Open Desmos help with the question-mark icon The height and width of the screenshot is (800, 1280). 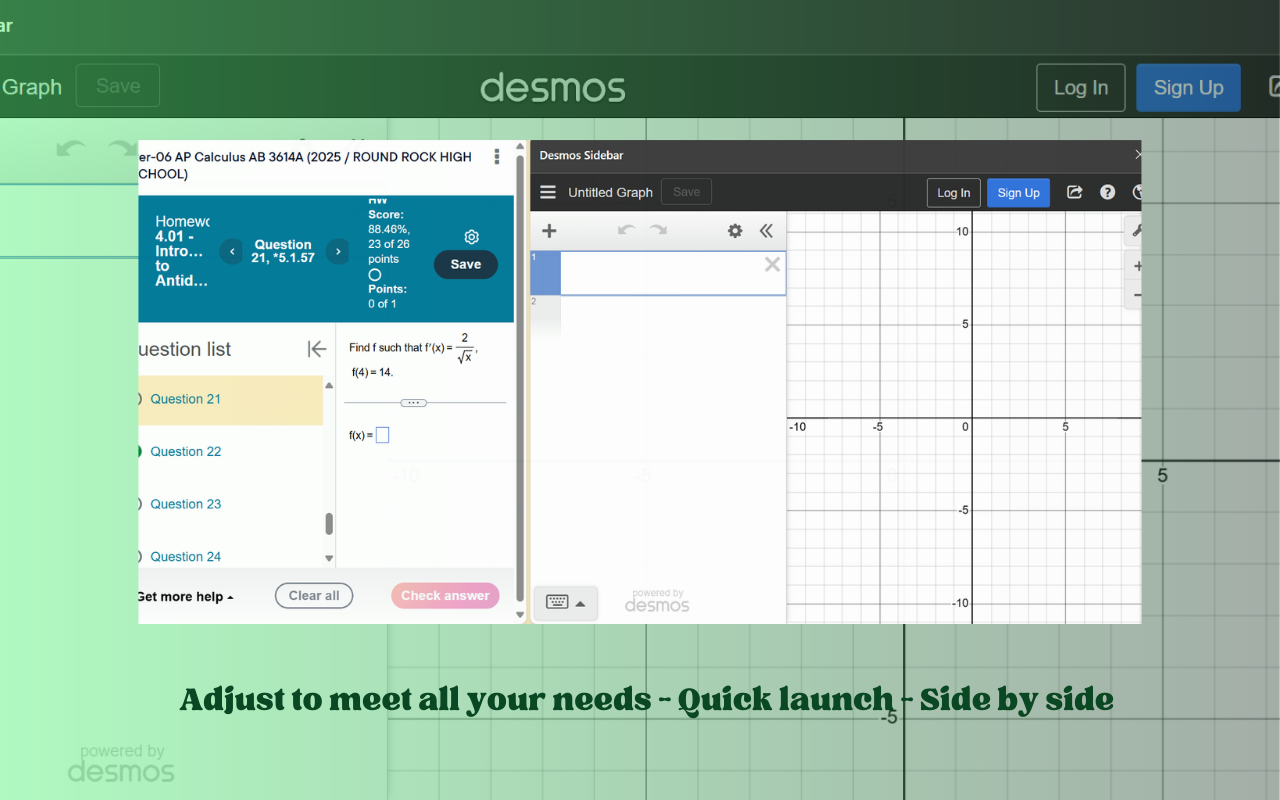click(x=1107, y=192)
